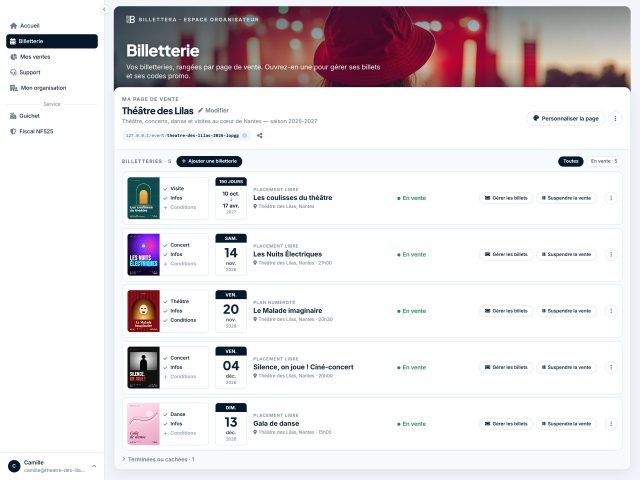Open the three-dot menu next to Personnaliser la page
The image size is (640, 480).
(615, 118)
